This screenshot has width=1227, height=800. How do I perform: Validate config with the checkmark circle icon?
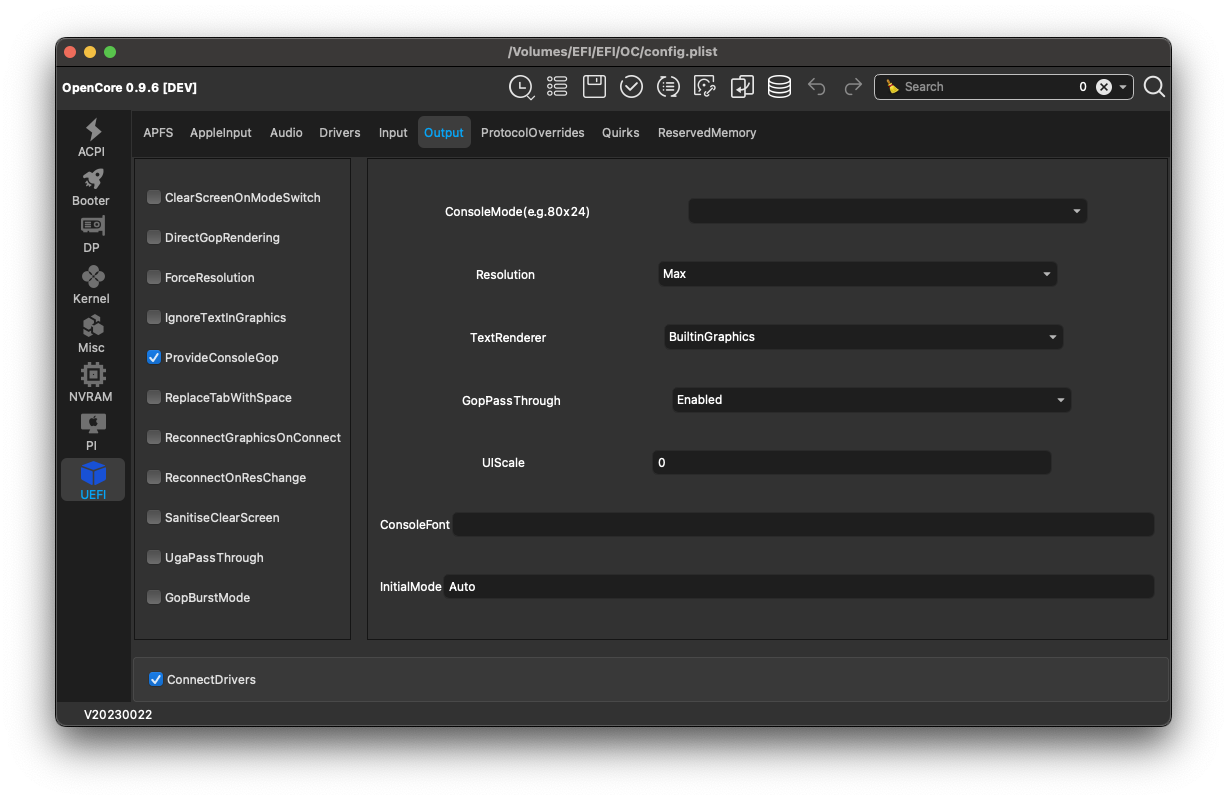tap(631, 87)
